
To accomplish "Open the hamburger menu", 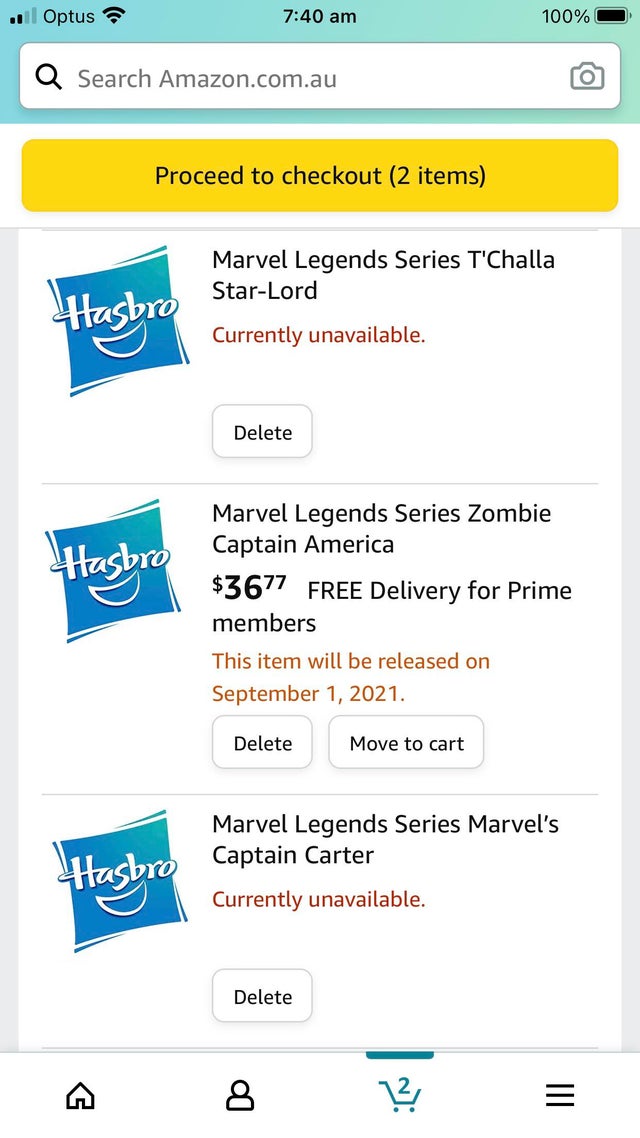I will pos(560,1095).
